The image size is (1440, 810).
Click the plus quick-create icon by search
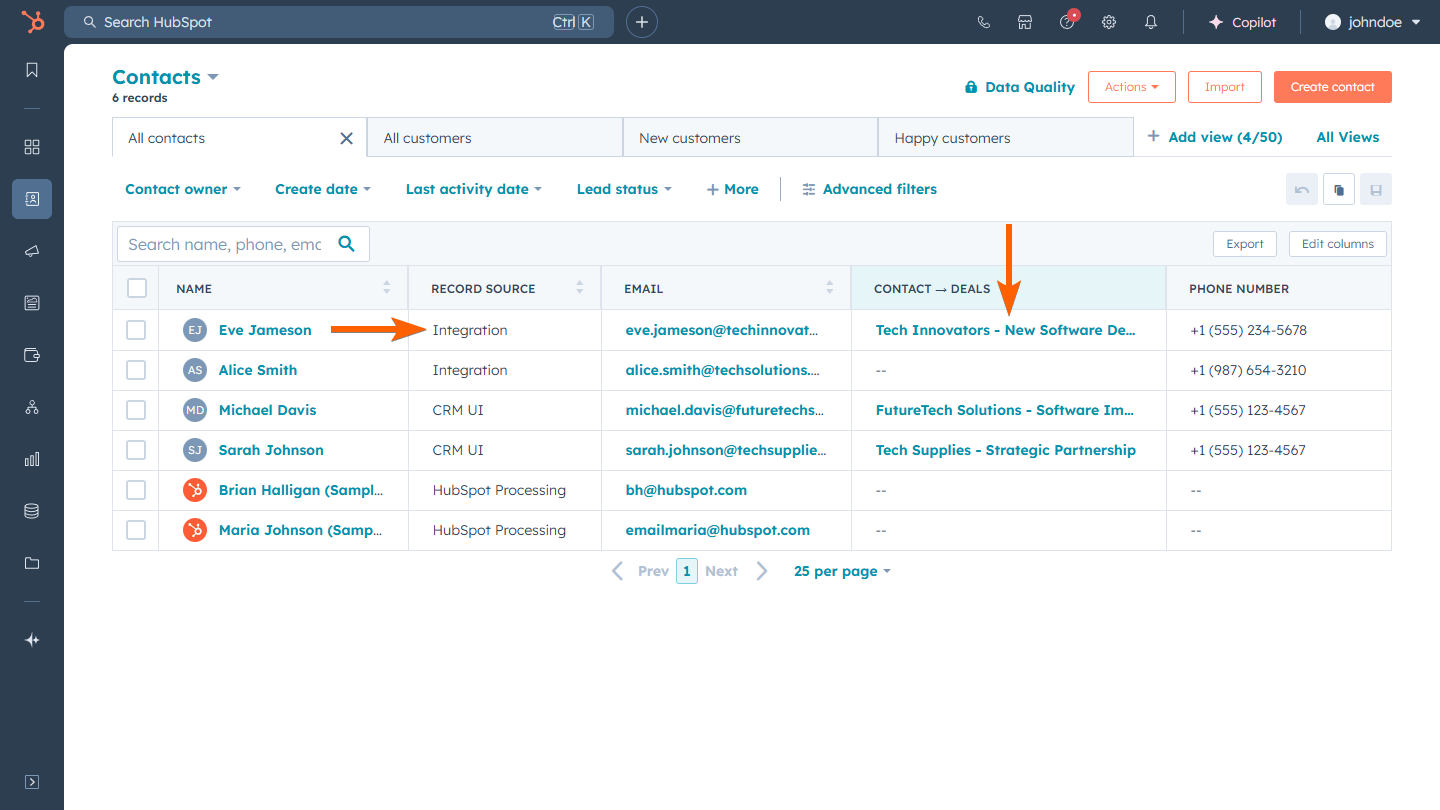[642, 22]
